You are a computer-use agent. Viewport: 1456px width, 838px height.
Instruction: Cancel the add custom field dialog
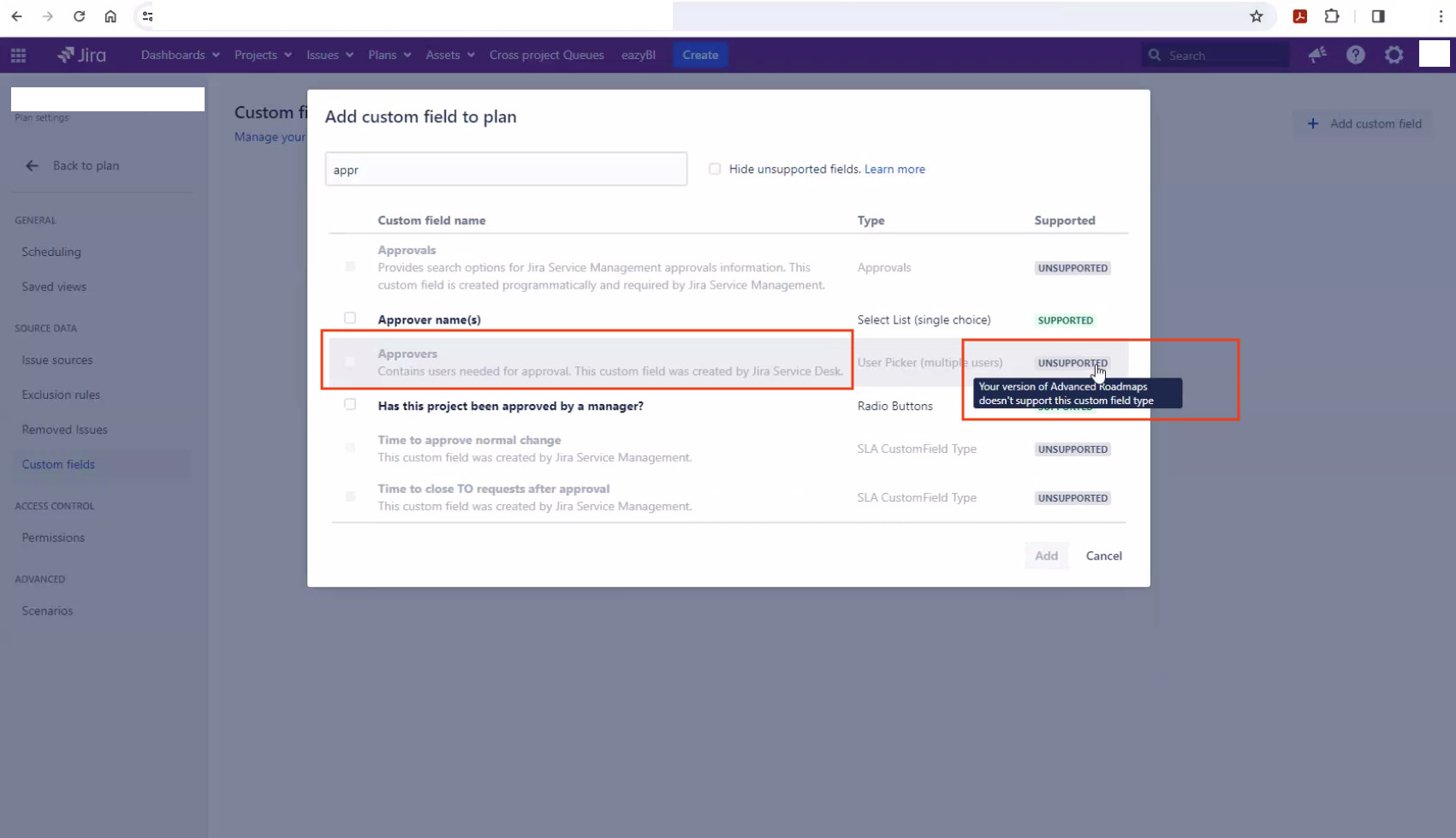(x=1103, y=556)
